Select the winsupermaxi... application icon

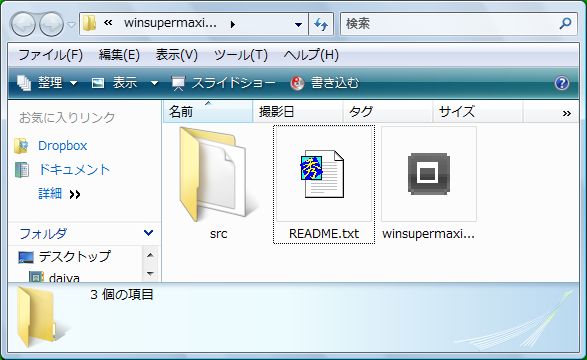pyautogui.click(x=429, y=174)
